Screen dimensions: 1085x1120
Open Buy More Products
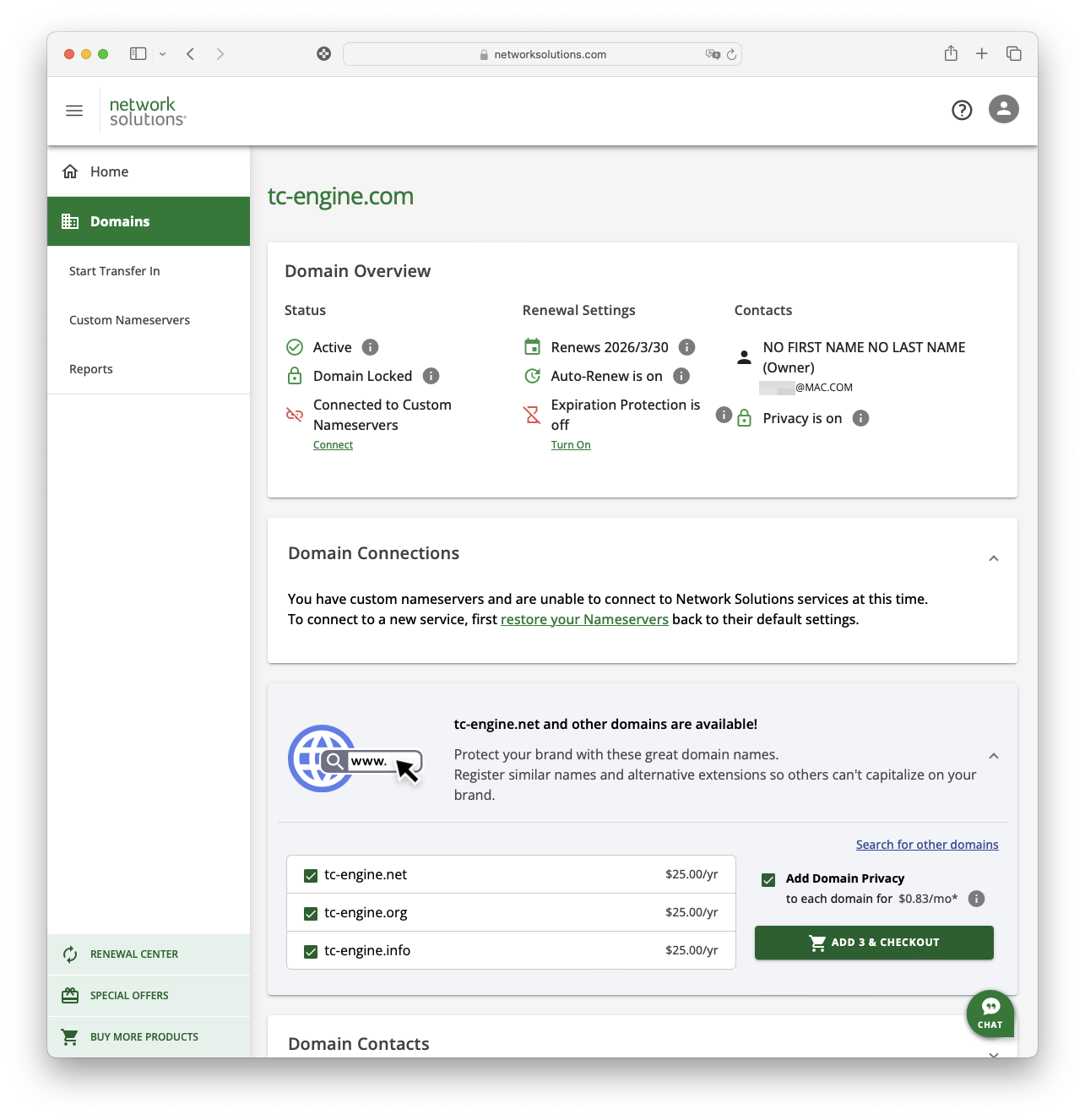(149, 1037)
